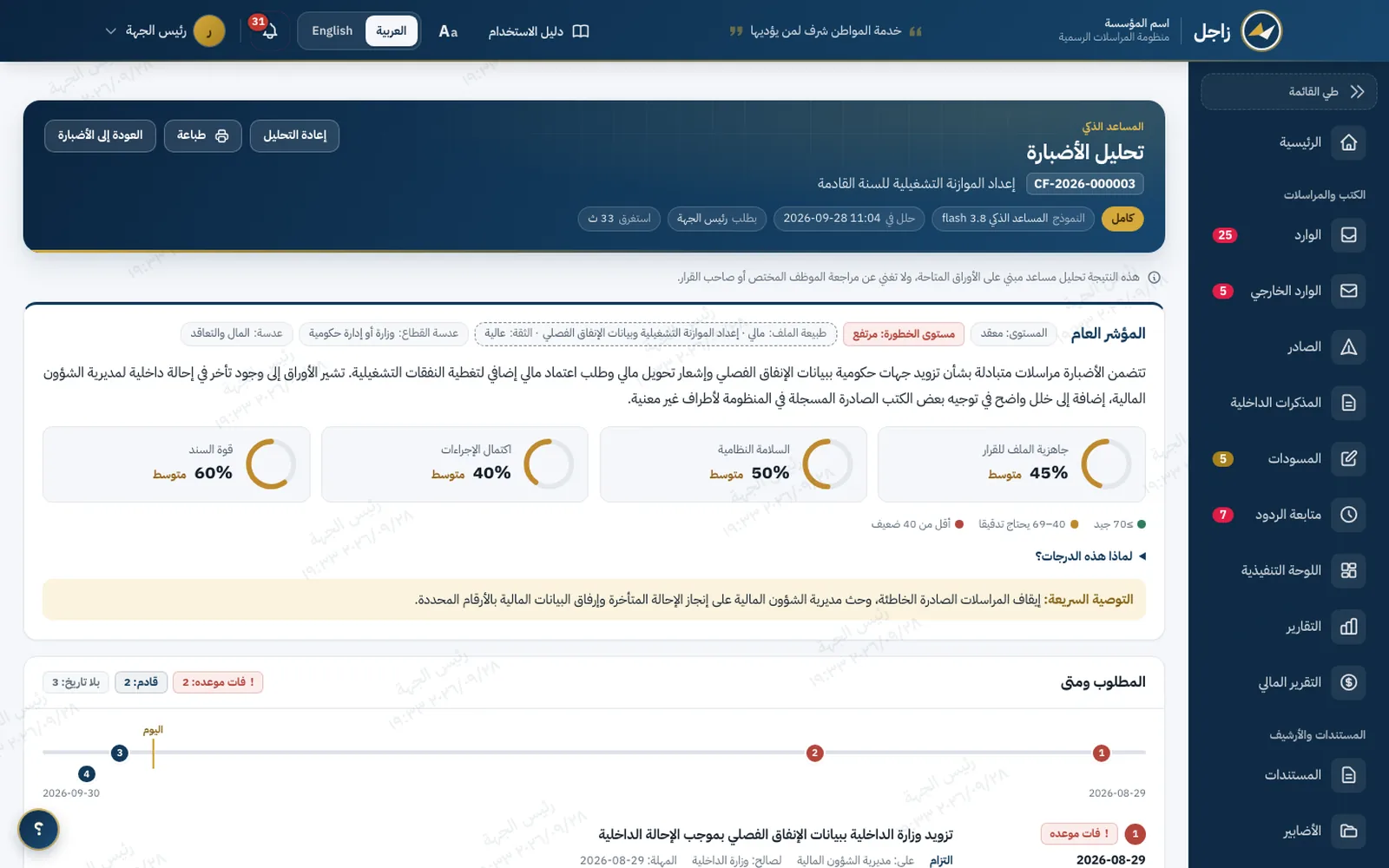Click the notifications bell icon
This screenshot has width=1389, height=868.
pyautogui.click(x=269, y=31)
